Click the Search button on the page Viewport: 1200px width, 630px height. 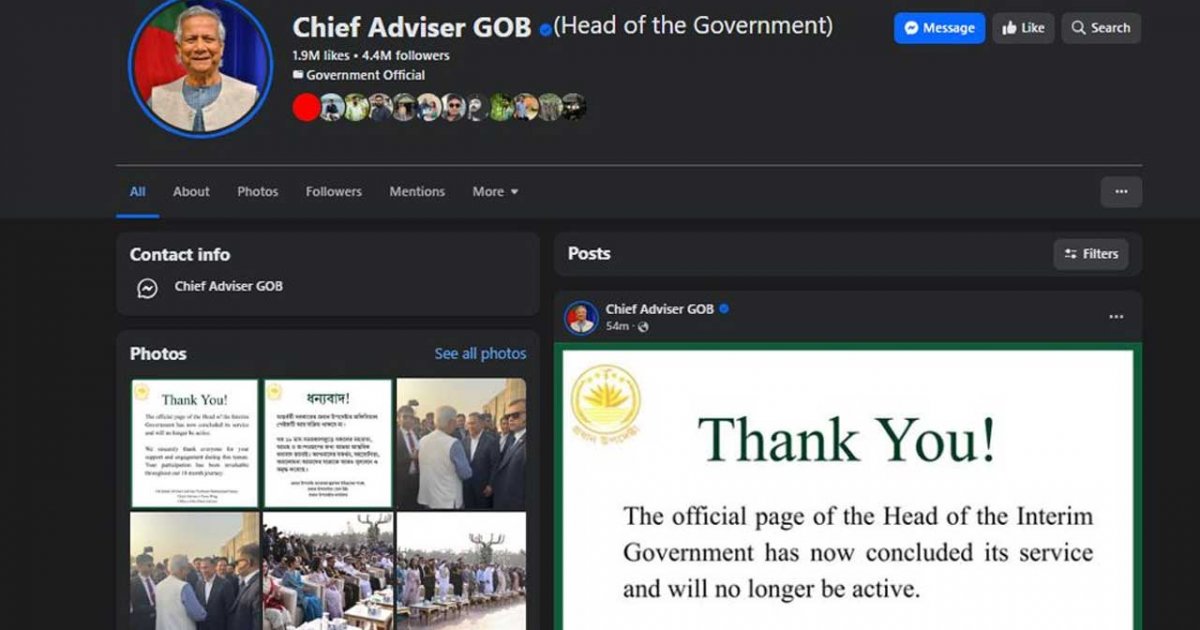pyautogui.click(x=1101, y=28)
